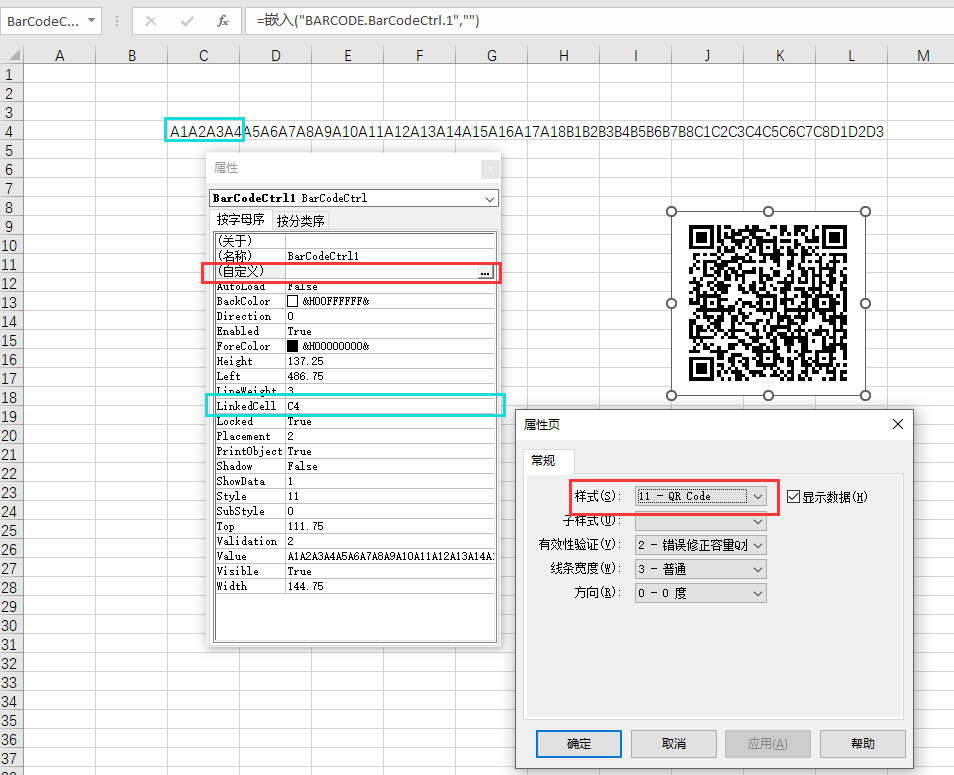954x775 pixels.
Task: Click the LinkedCell value field C4
Action: click(390, 406)
